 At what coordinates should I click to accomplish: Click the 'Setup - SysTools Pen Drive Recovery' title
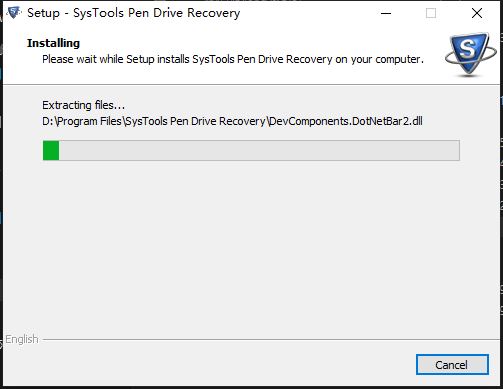pyautogui.click(x=133, y=13)
